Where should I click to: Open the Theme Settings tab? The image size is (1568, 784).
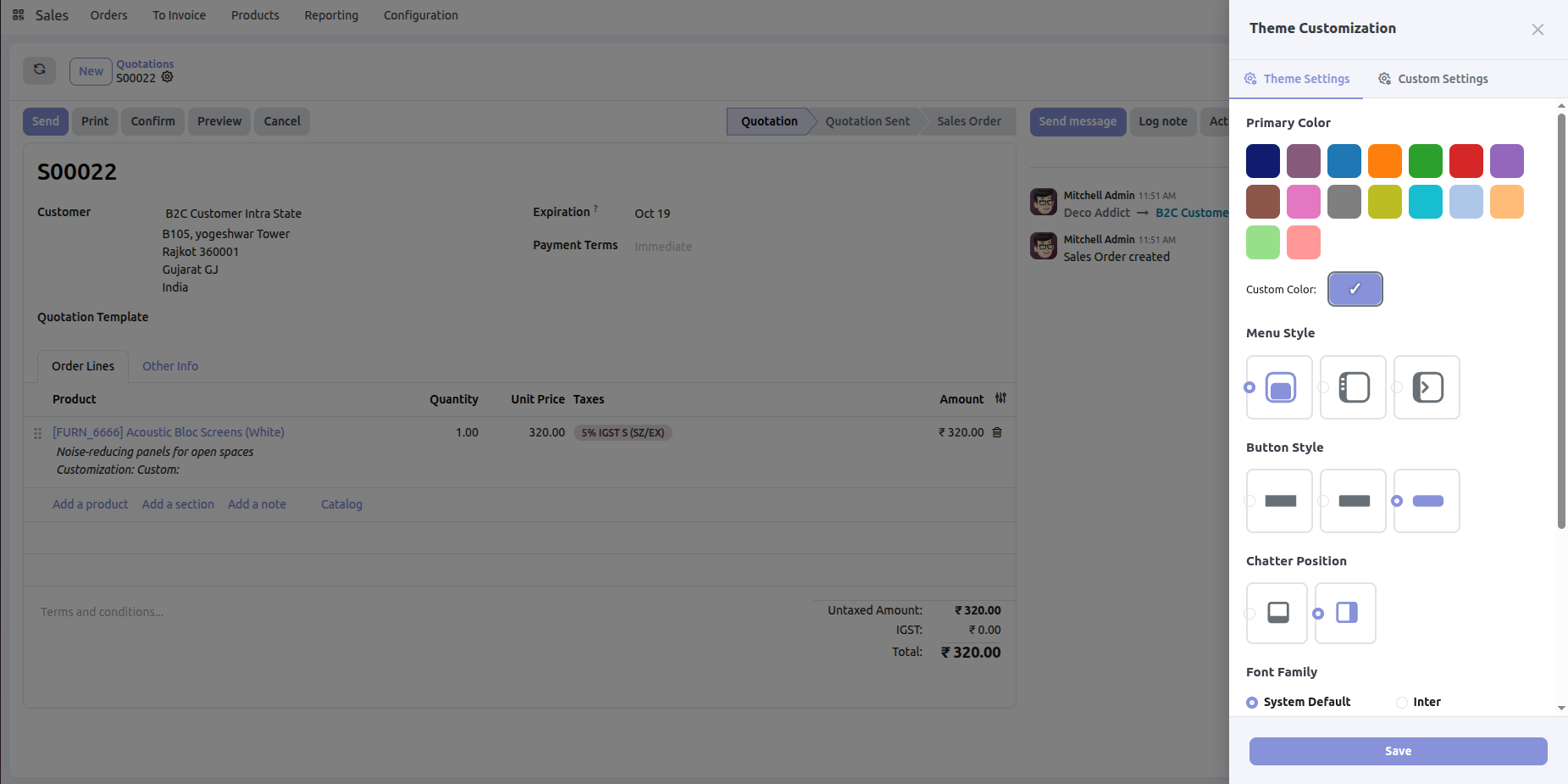tap(1297, 79)
